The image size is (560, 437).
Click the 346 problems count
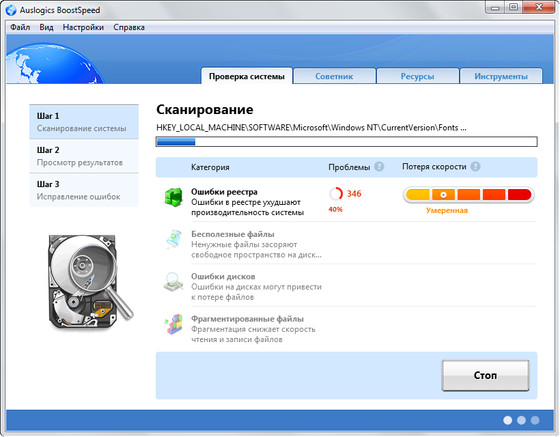[354, 194]
